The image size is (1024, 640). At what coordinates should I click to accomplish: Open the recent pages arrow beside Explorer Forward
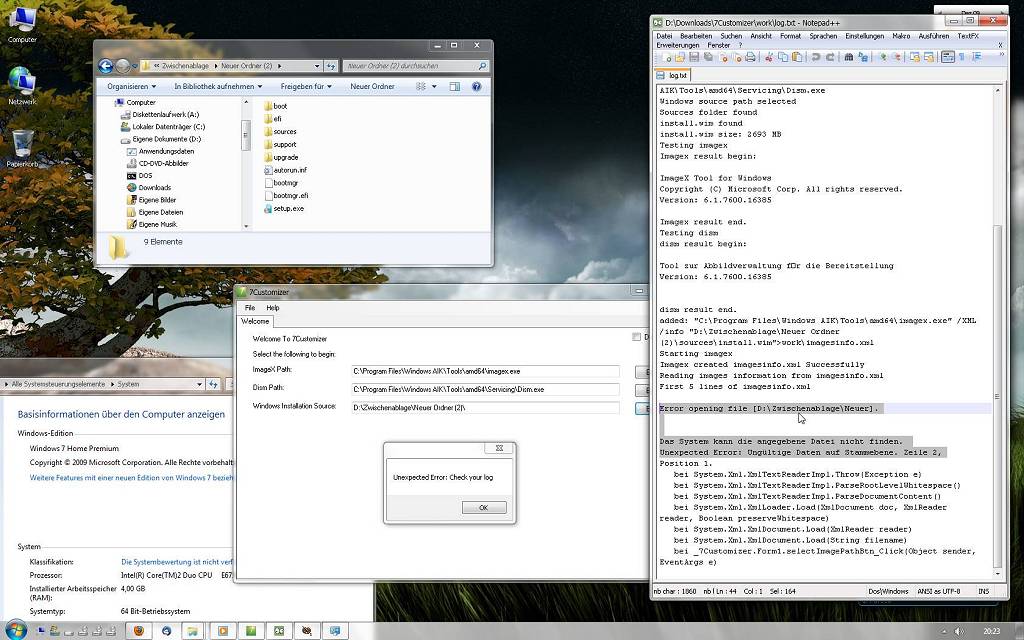[135, 66]
